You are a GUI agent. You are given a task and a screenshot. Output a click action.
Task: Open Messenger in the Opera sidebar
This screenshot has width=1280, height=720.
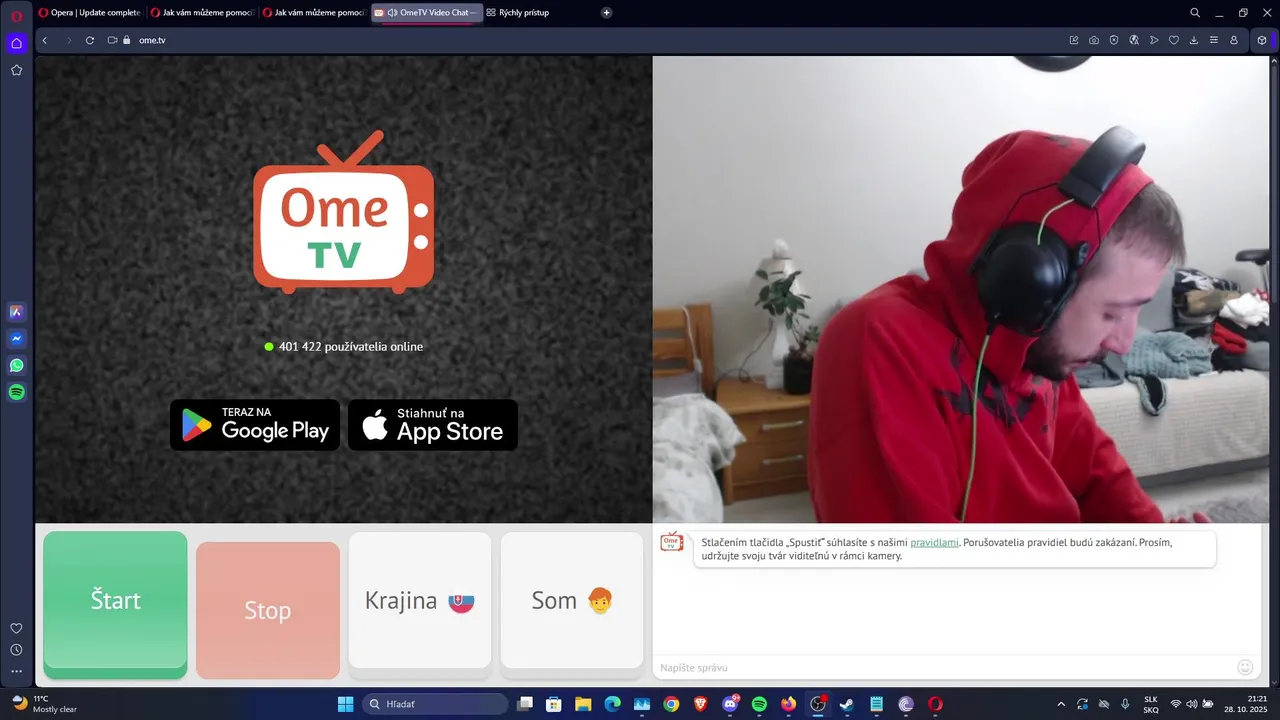point(16,339)
